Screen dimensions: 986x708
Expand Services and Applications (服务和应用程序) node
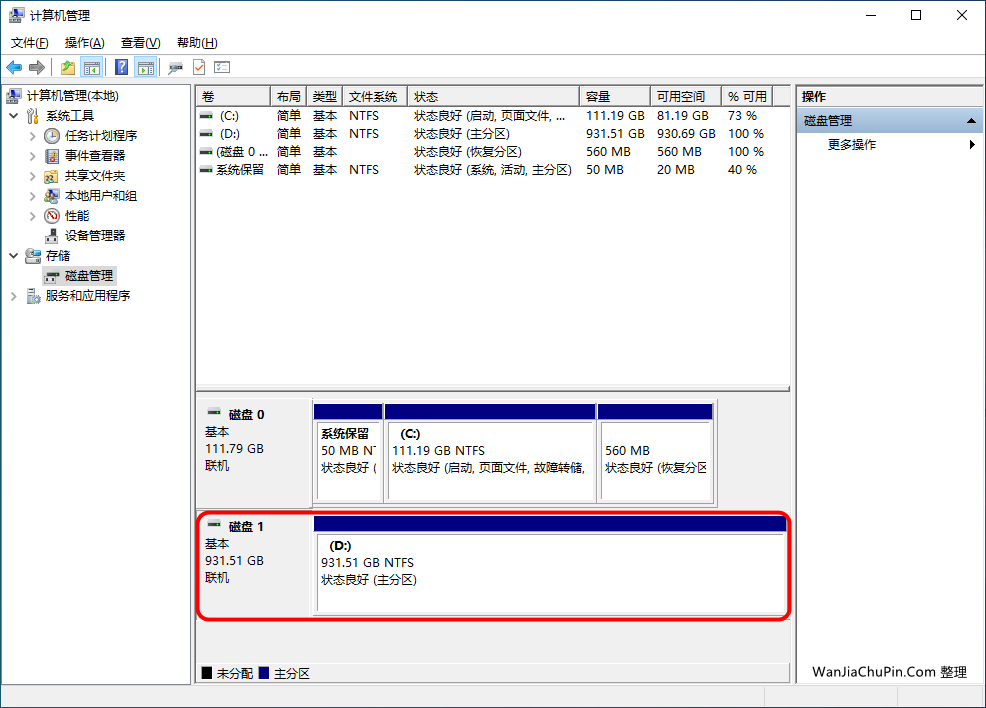coord(14,296)
